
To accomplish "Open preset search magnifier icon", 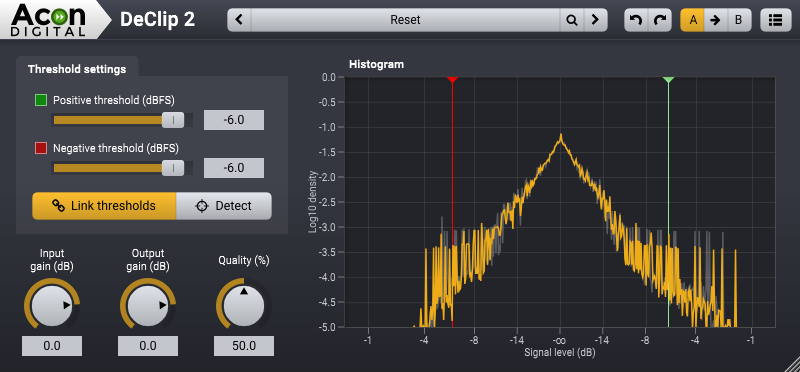I will [572, 20].
